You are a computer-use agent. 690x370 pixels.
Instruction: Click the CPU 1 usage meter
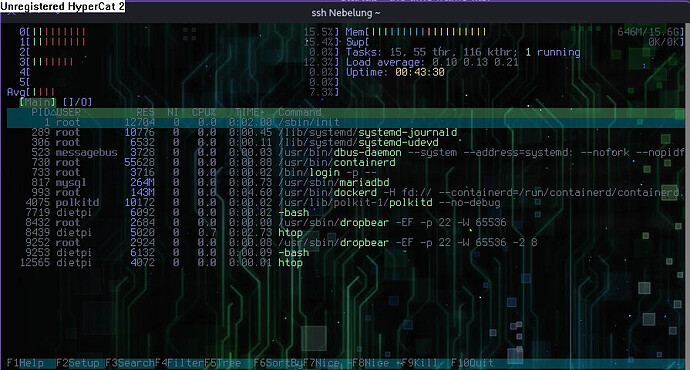pos(179,42)
